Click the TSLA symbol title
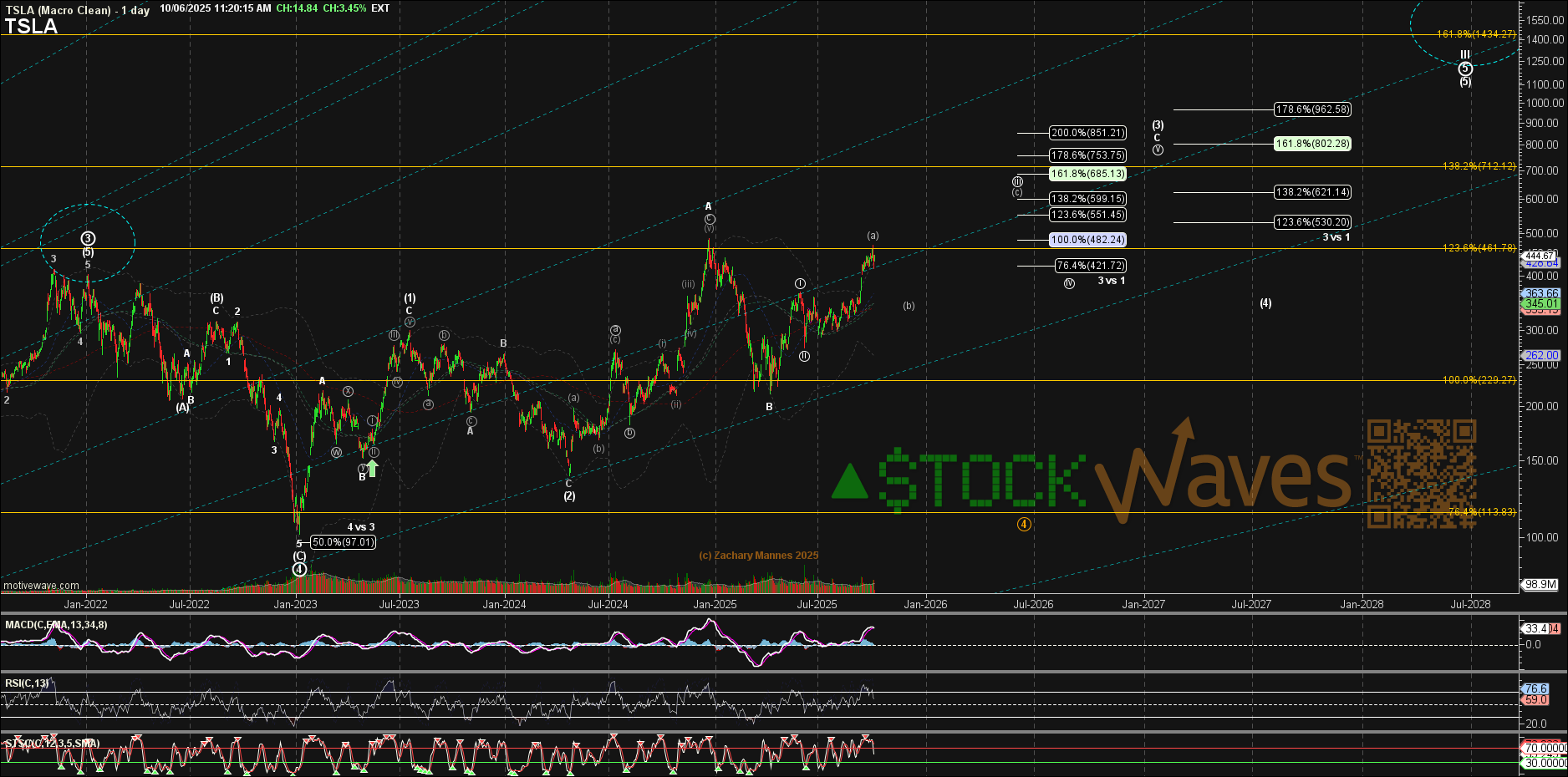The width and height of the screenshot is (1568, 777). coord(31,27)
